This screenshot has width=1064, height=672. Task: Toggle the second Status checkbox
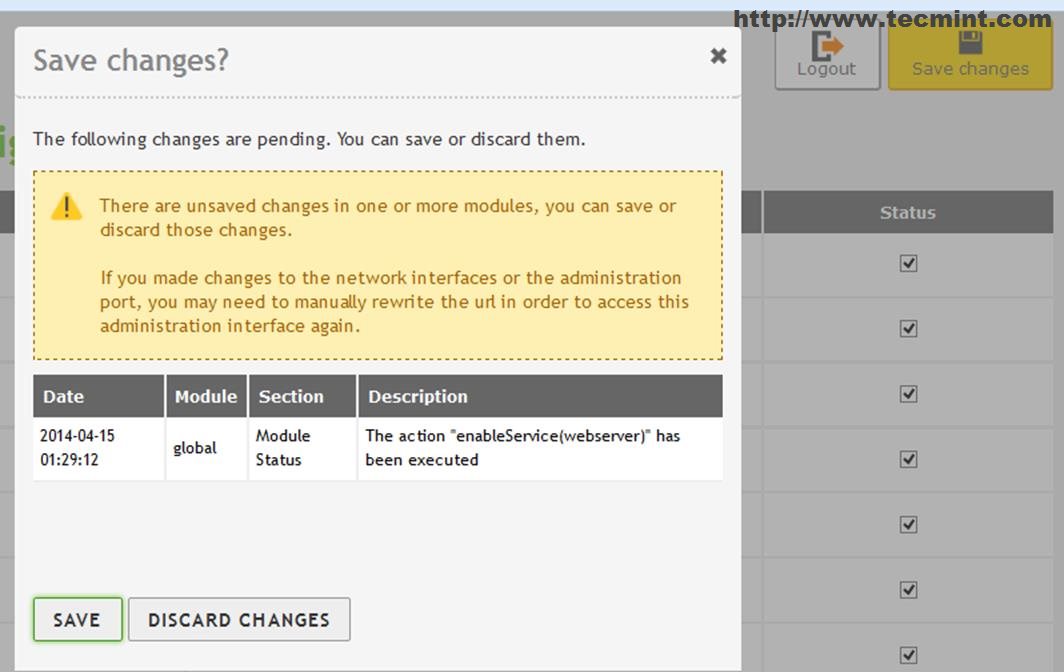(908, 328)
